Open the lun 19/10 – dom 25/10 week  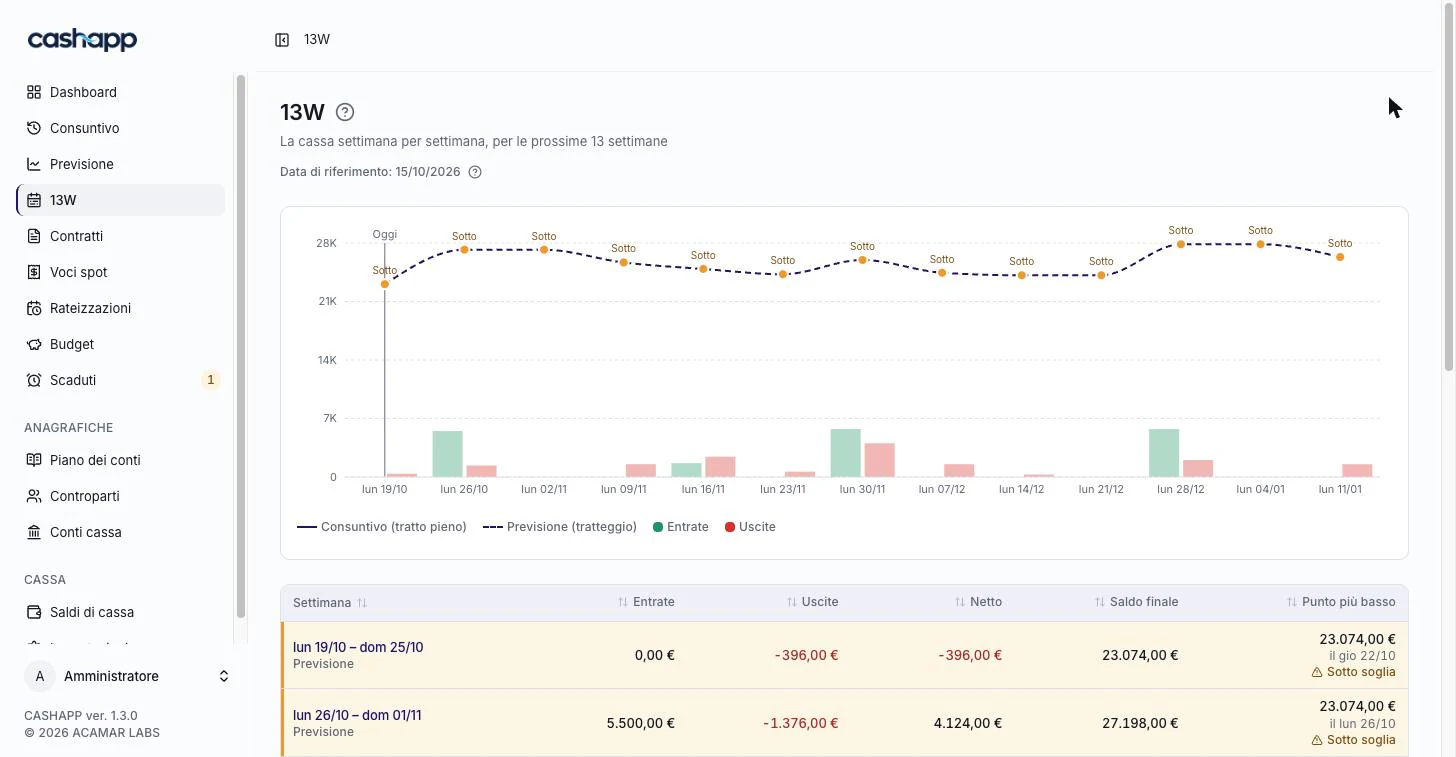point(358,647)
